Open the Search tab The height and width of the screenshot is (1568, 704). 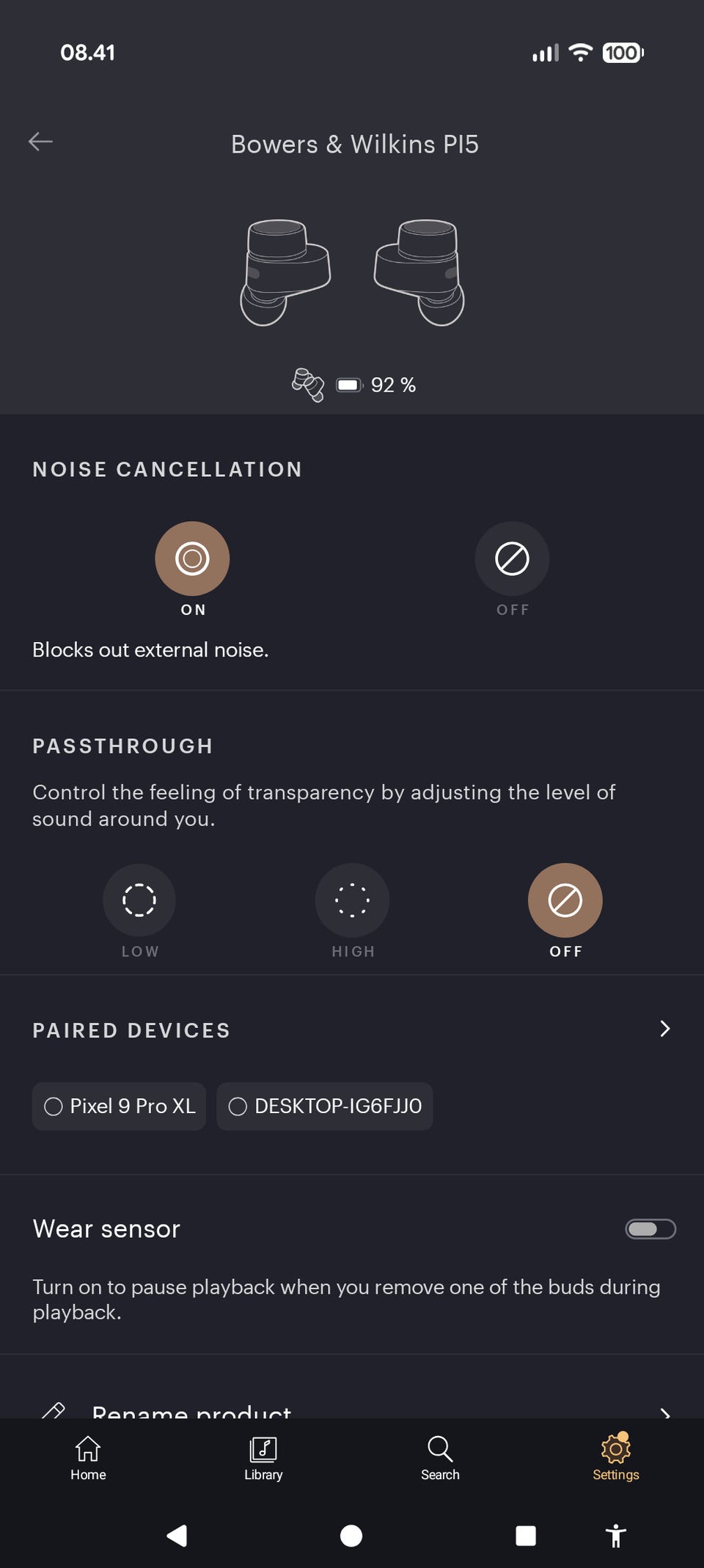point(440,1459)
